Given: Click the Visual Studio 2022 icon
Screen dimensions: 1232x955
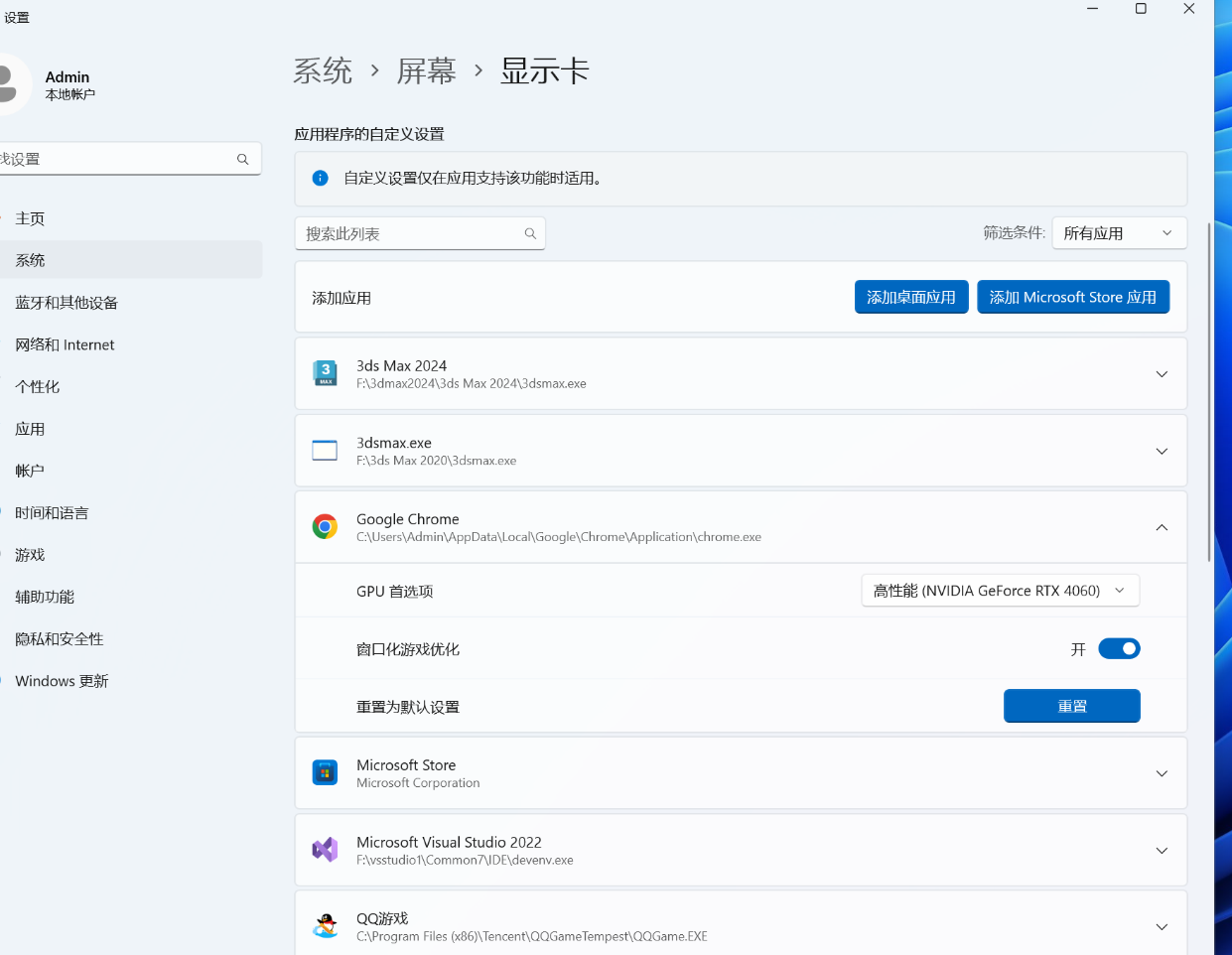Looking at the screenshot, I should click(x=325, y=850).
